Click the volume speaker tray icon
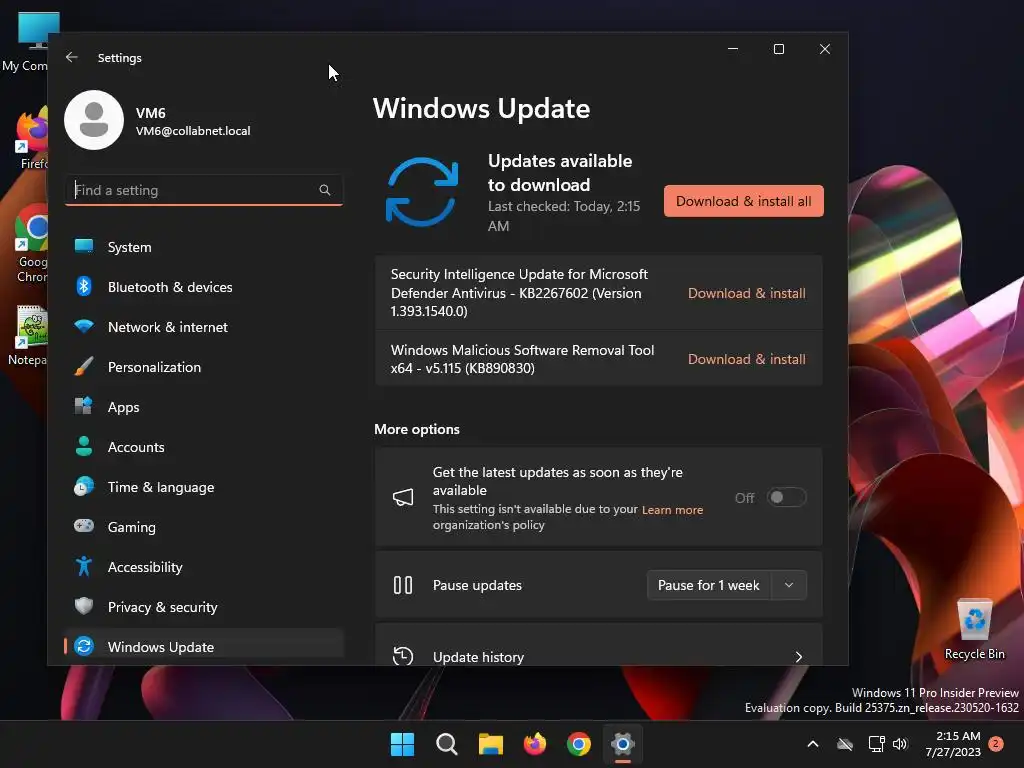 (900, 744)
